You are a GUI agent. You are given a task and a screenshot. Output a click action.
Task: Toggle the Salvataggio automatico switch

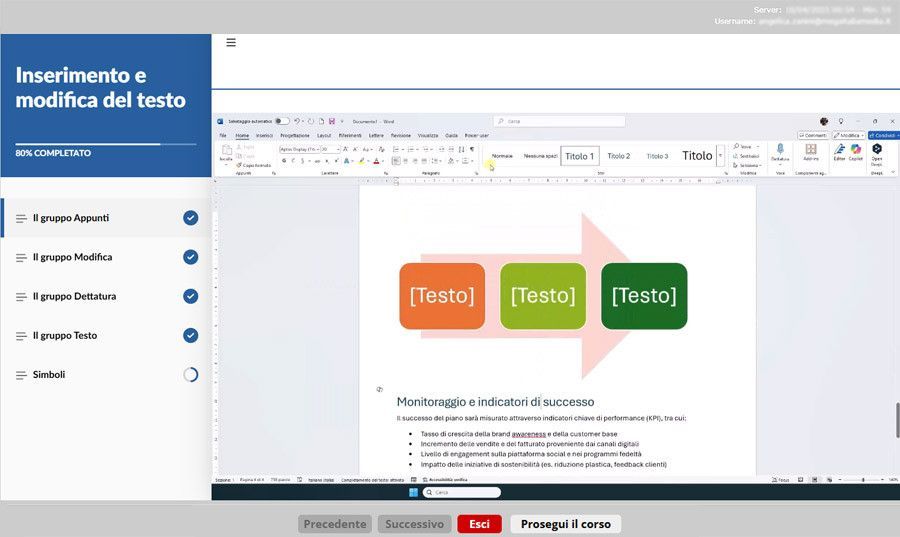click(282, 121)
